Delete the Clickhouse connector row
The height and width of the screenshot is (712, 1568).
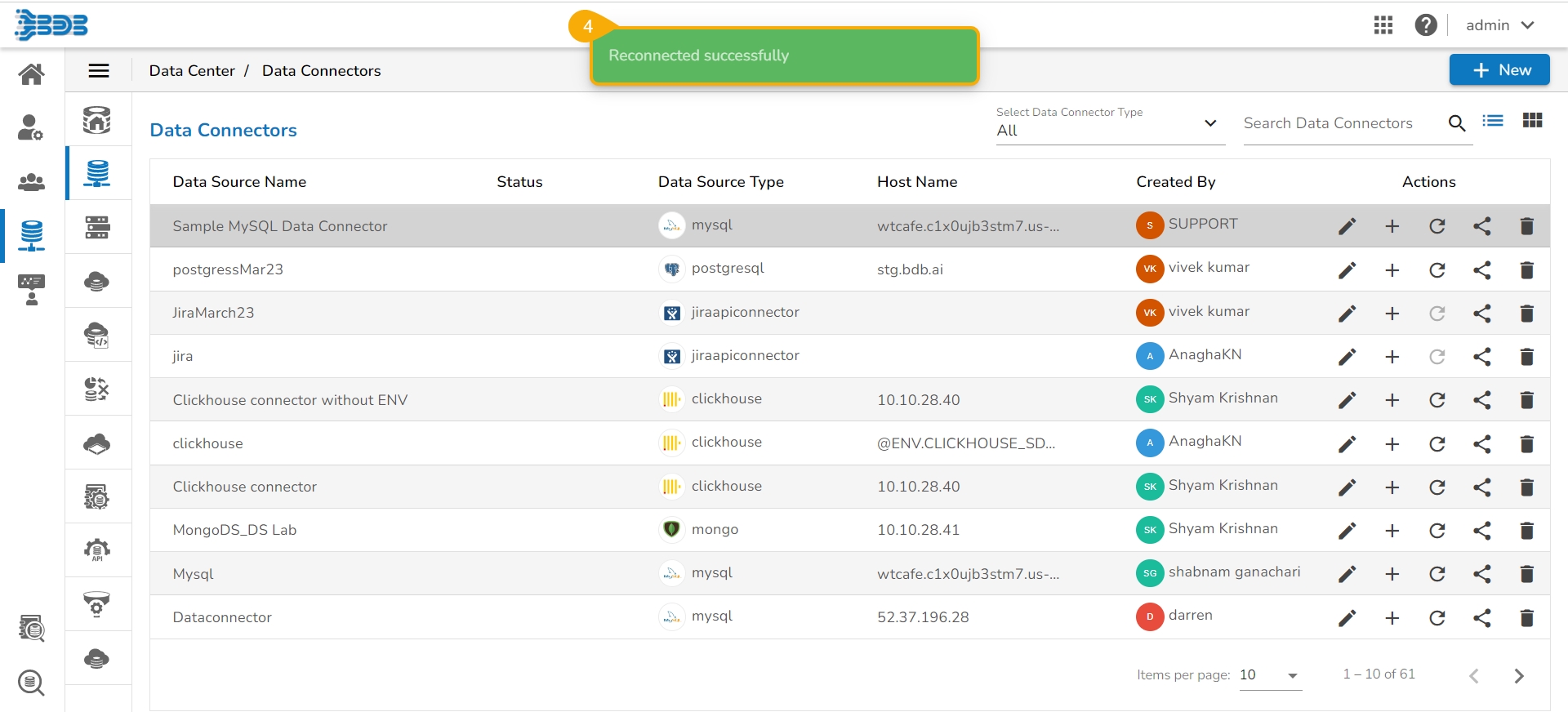(x=1526, y=487)
